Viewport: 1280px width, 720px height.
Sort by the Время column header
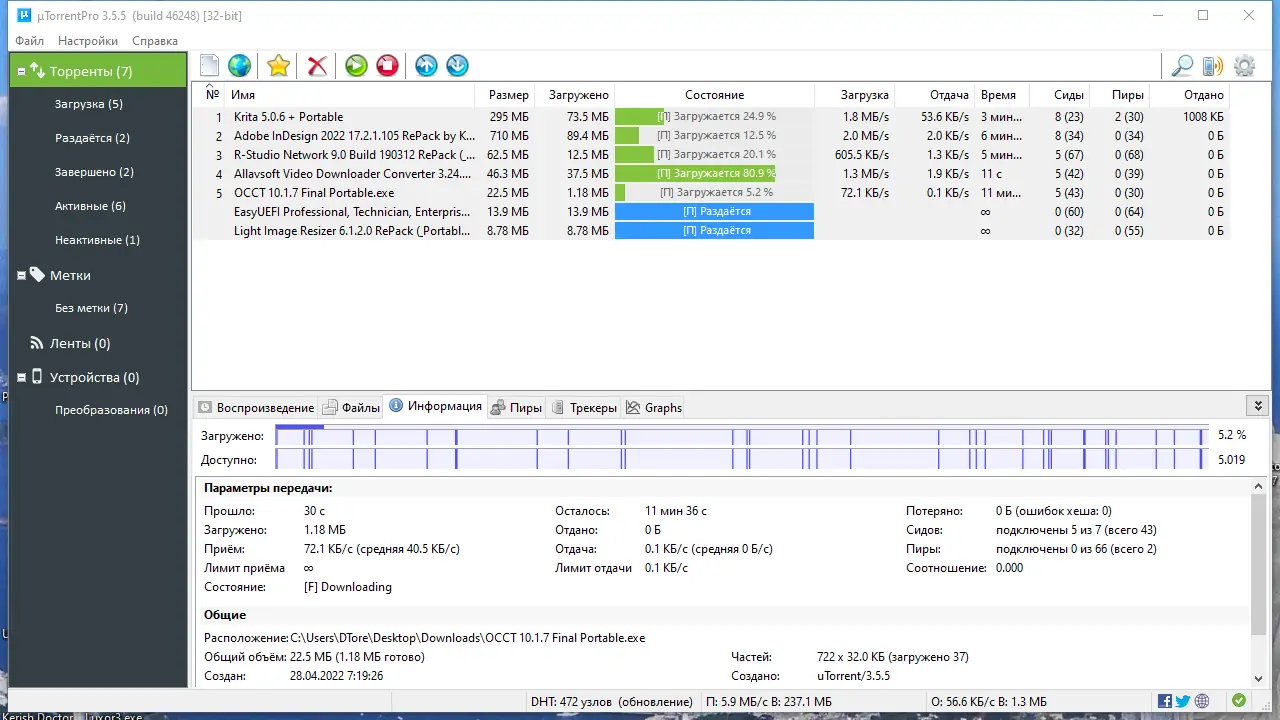coord(1002,95)
